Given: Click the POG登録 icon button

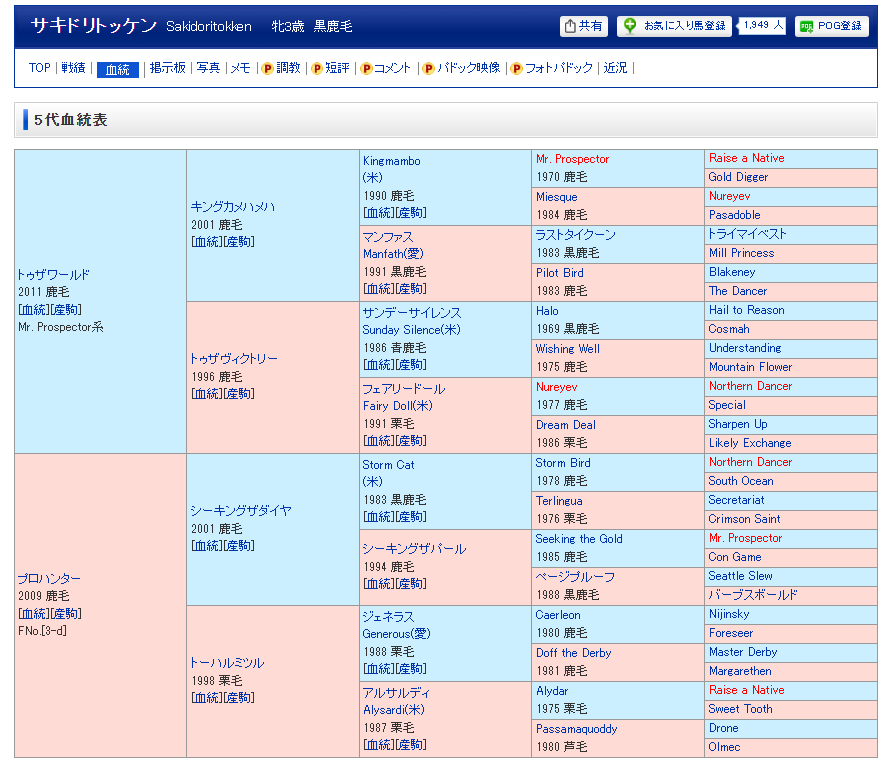Looking at the screenshot, I should pos(832,26).
